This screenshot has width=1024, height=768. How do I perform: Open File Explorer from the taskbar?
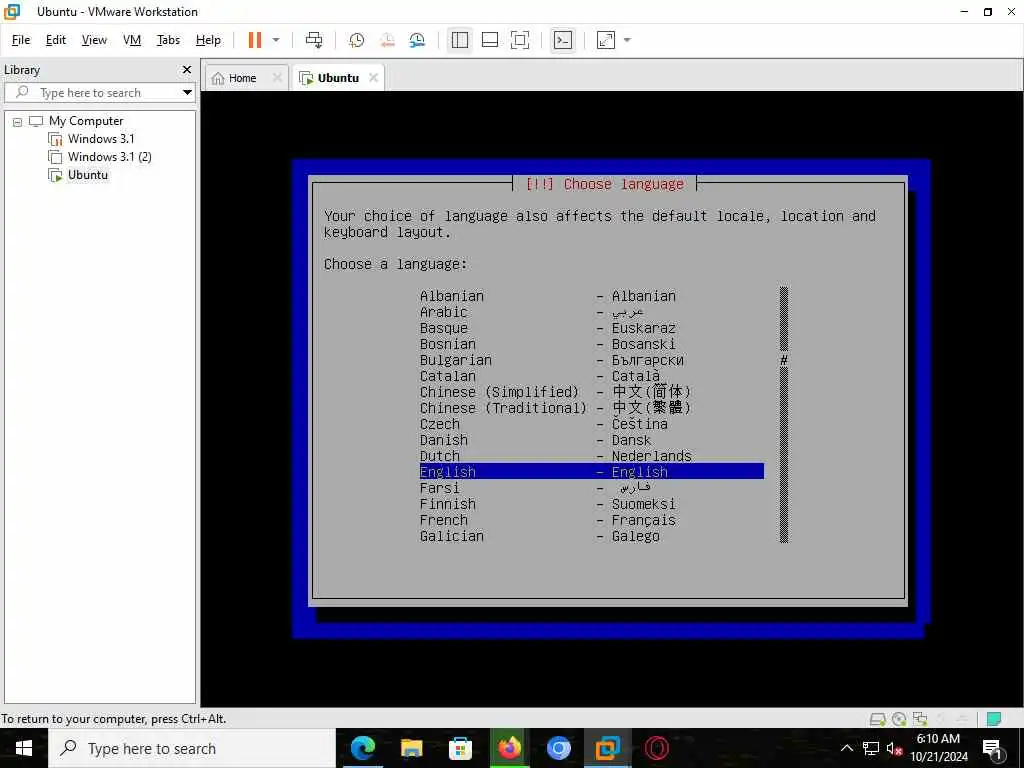click(411, 748)
